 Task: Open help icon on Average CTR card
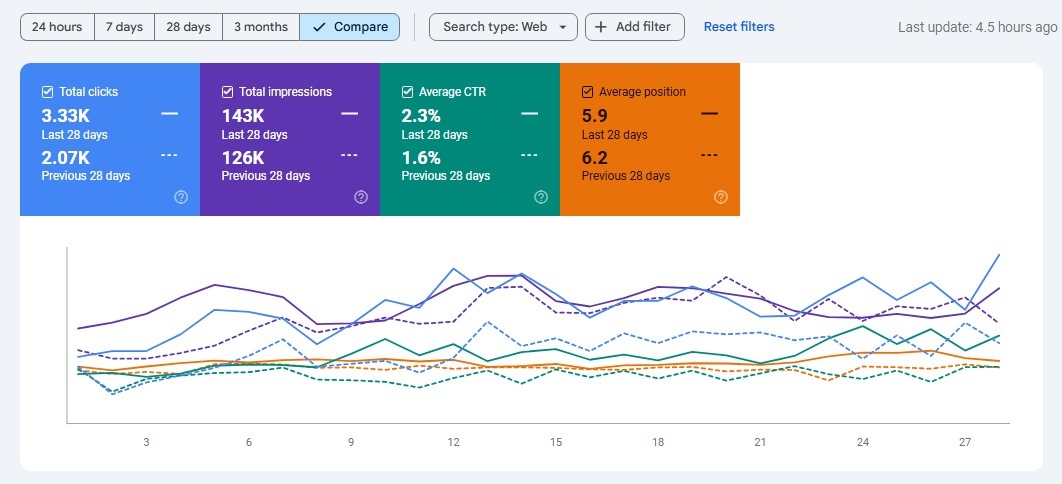(x=541, y=197)
